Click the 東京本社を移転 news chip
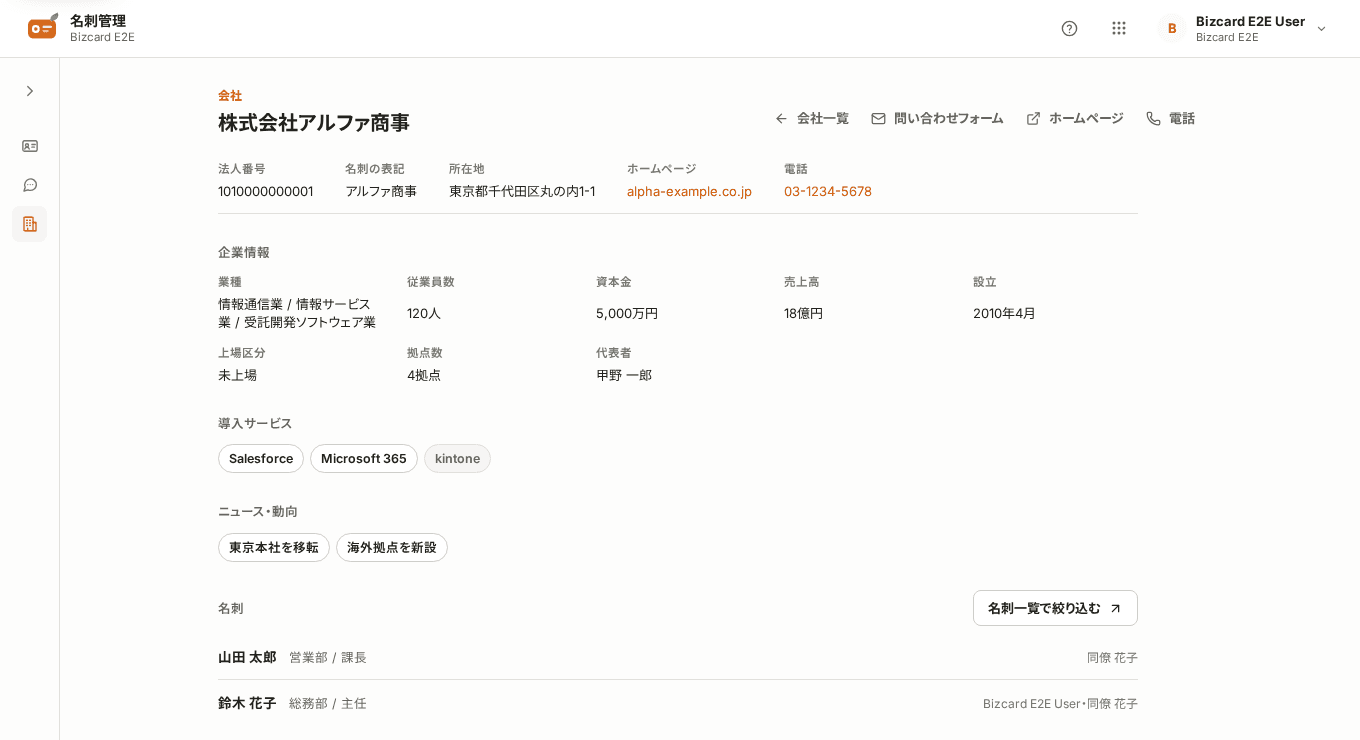The image size is (1360, 740). [274, 548]
